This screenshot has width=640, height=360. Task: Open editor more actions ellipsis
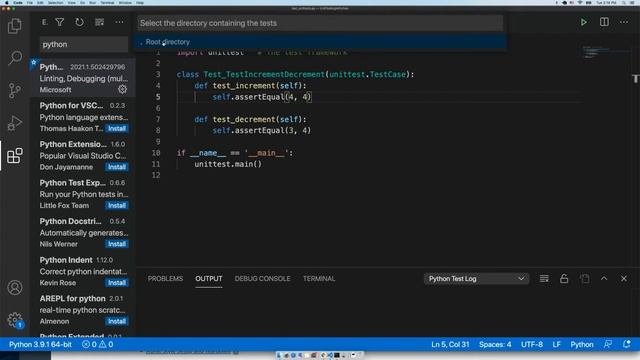[624, 22]
